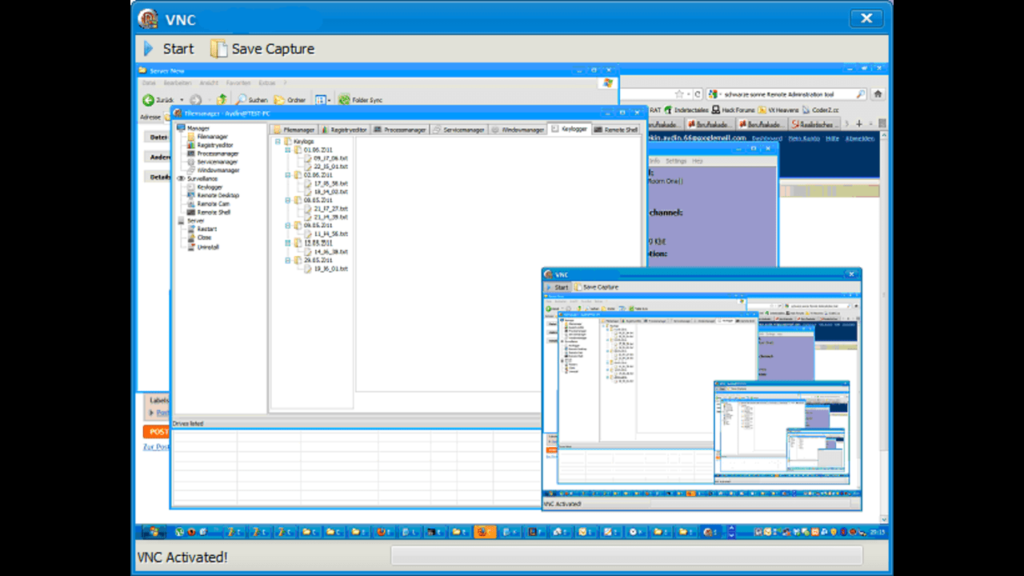Image resolution: width=1024 pixels, height=576 pixels.
Task: Click Save Capture in the main VNC toolbar
Action: pyautogui.click(x=263, y=49)
